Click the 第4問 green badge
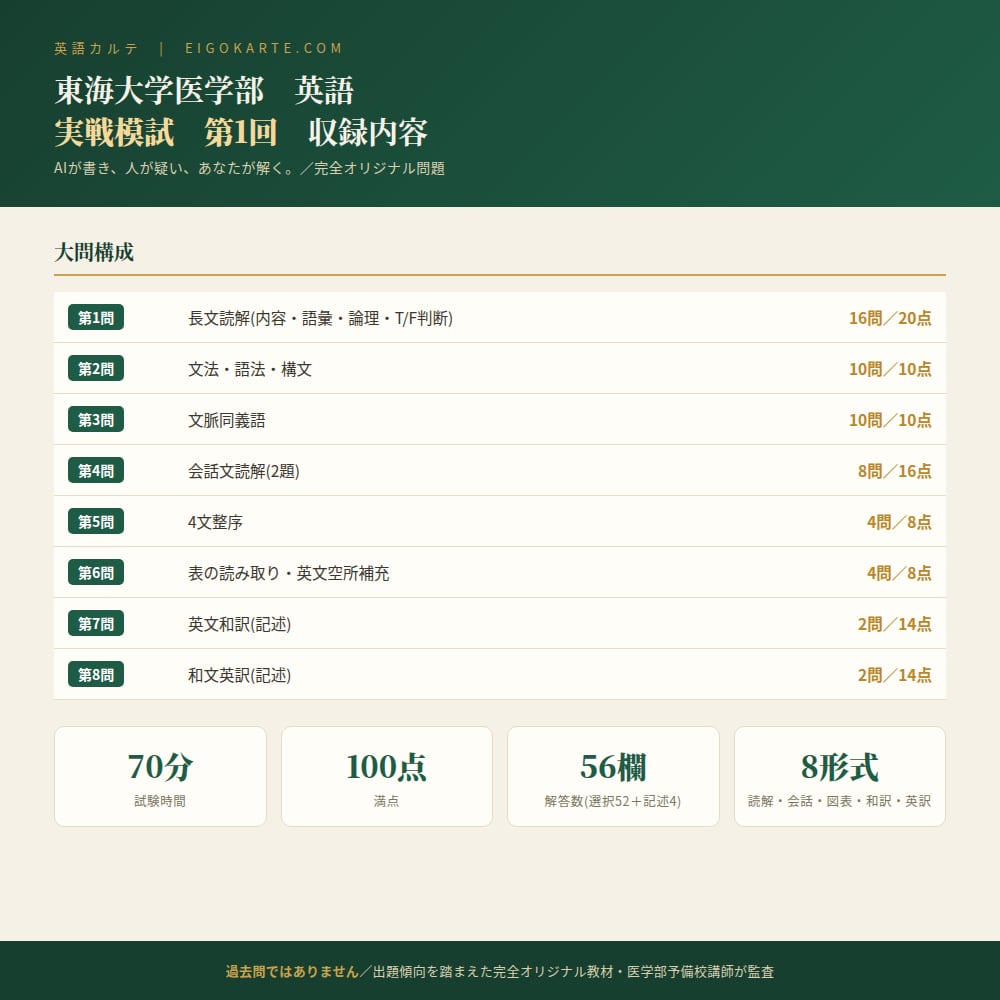Screen dimensions: 1000x1000 tap(96, 471)
